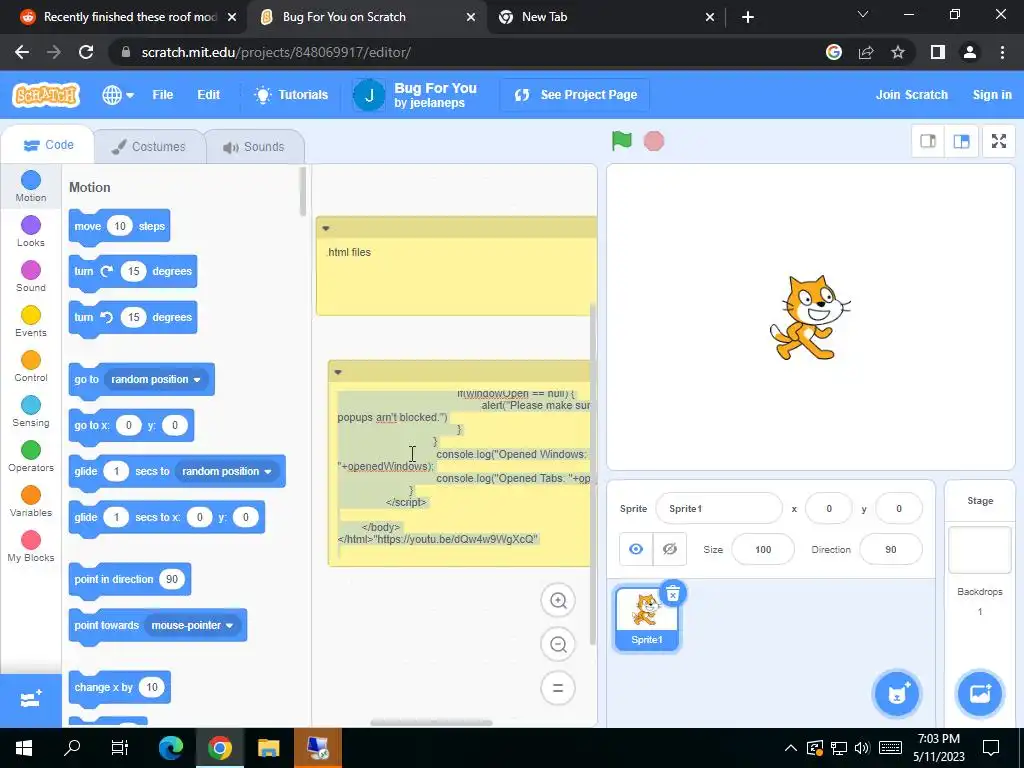This screenshot has width=1024, height=768.
Task: Select the Code tab
Action: [48, 145]
